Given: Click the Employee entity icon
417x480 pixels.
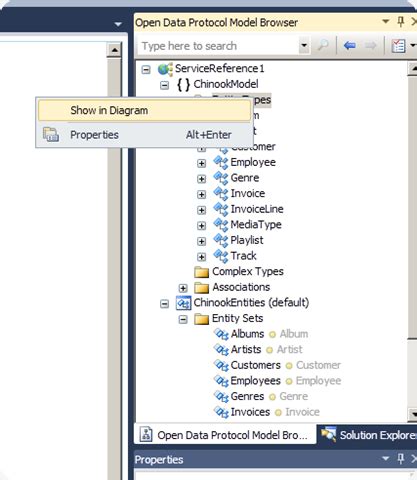Looking at the screenshot, I should [221, 163].
